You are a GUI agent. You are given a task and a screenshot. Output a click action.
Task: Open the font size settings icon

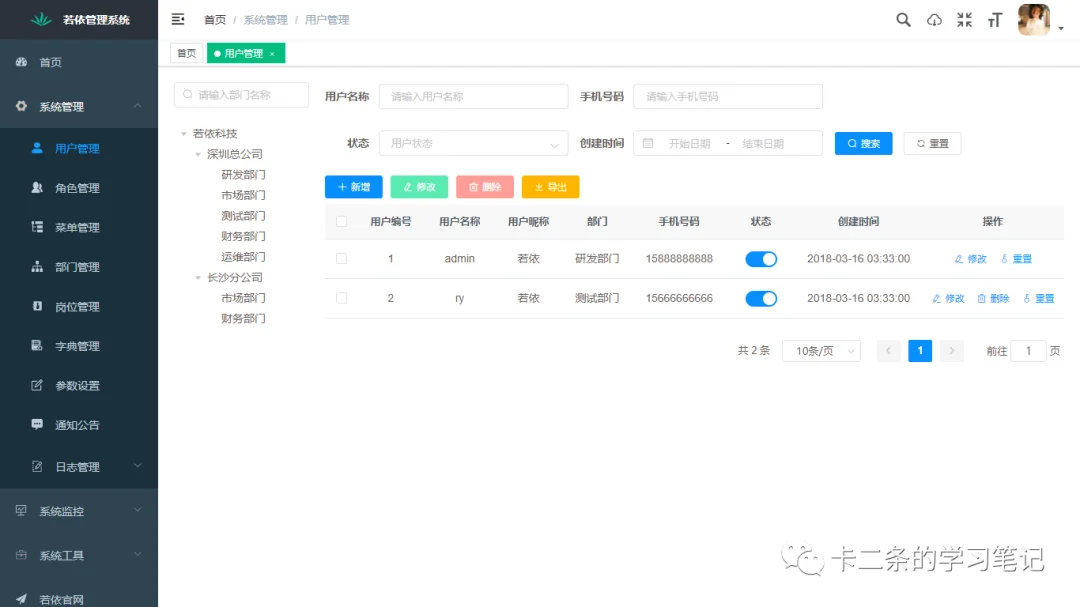(995, 20)
